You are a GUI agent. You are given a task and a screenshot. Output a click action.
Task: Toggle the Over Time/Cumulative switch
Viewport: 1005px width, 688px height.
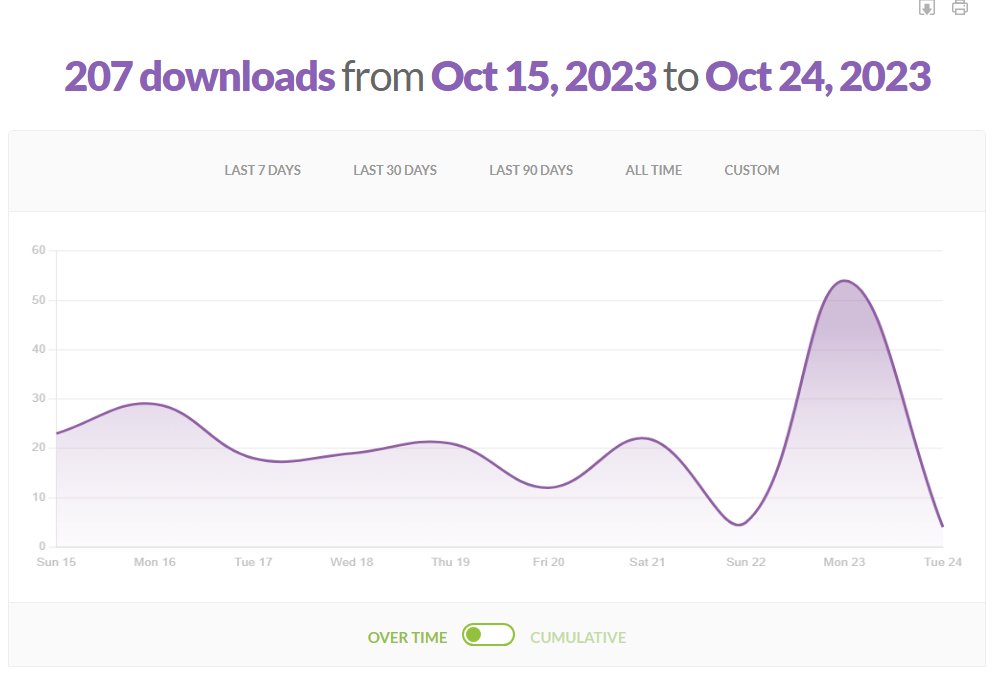tap(488, 635)
